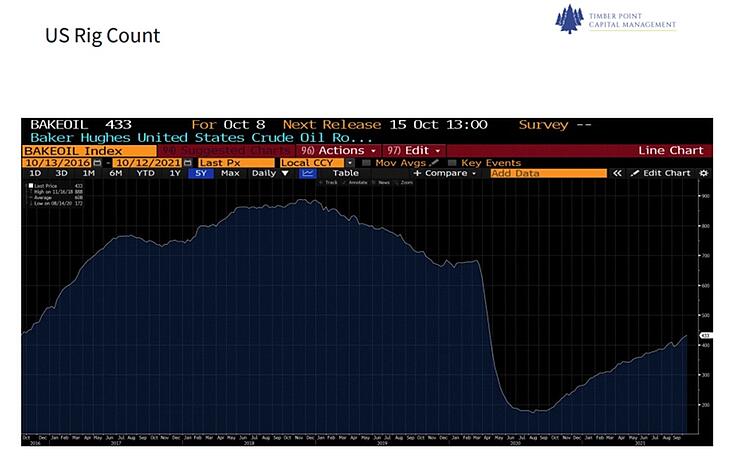Click the end date field 10/12/2021
Viewport: 737px width, 475px height.
[148, 163]
